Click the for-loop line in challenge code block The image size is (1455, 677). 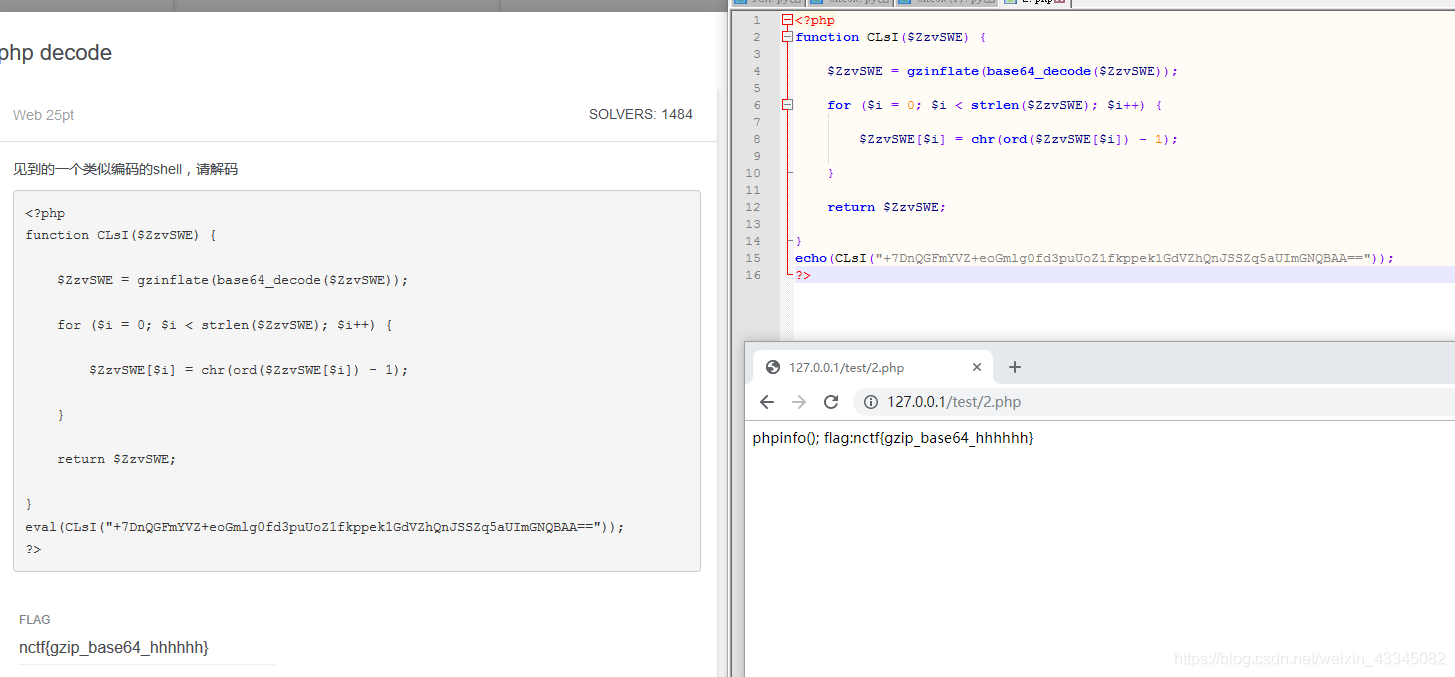(225, 325)
